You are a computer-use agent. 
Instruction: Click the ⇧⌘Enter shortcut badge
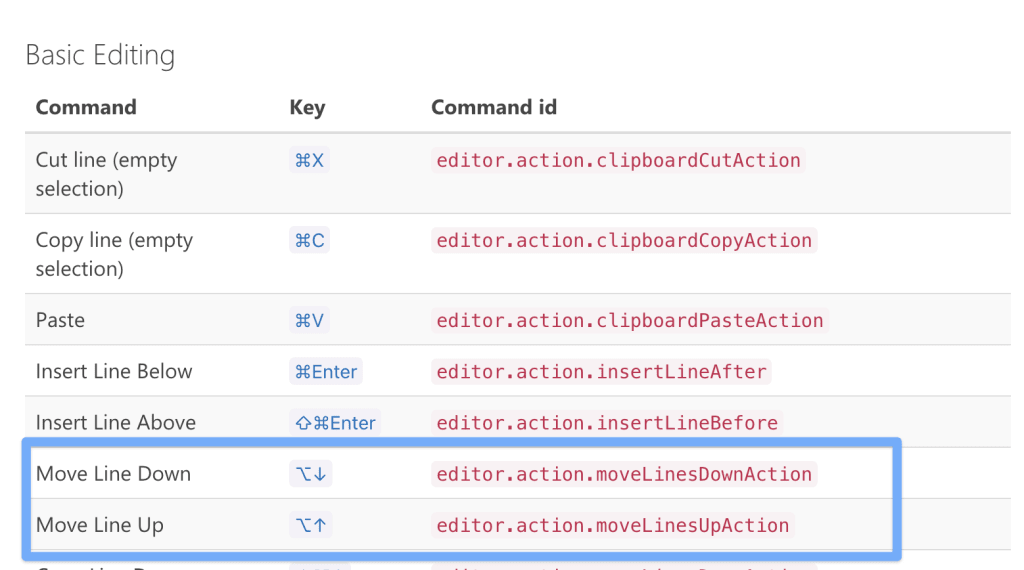point(335,423)
